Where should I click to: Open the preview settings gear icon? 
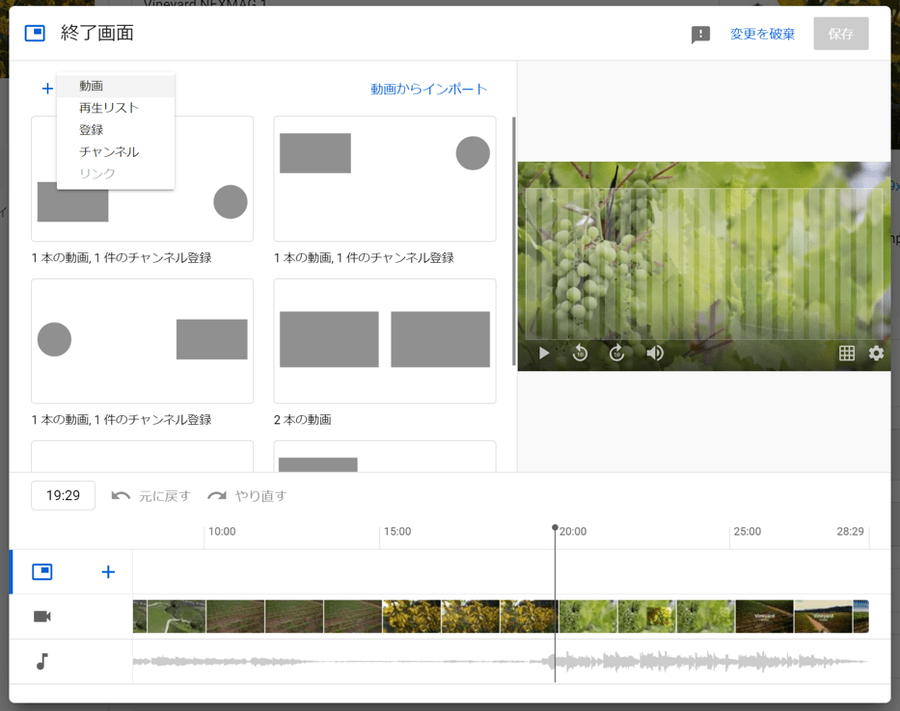tap(876, 353)
